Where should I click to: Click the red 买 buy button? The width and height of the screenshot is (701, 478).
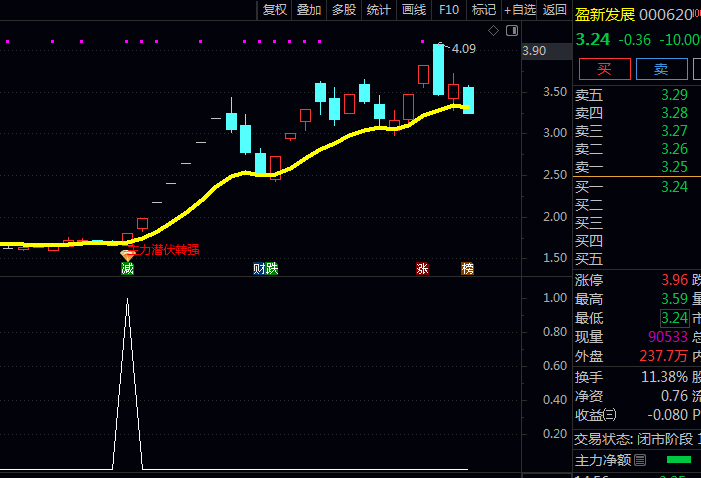click(x=604, y=69)
